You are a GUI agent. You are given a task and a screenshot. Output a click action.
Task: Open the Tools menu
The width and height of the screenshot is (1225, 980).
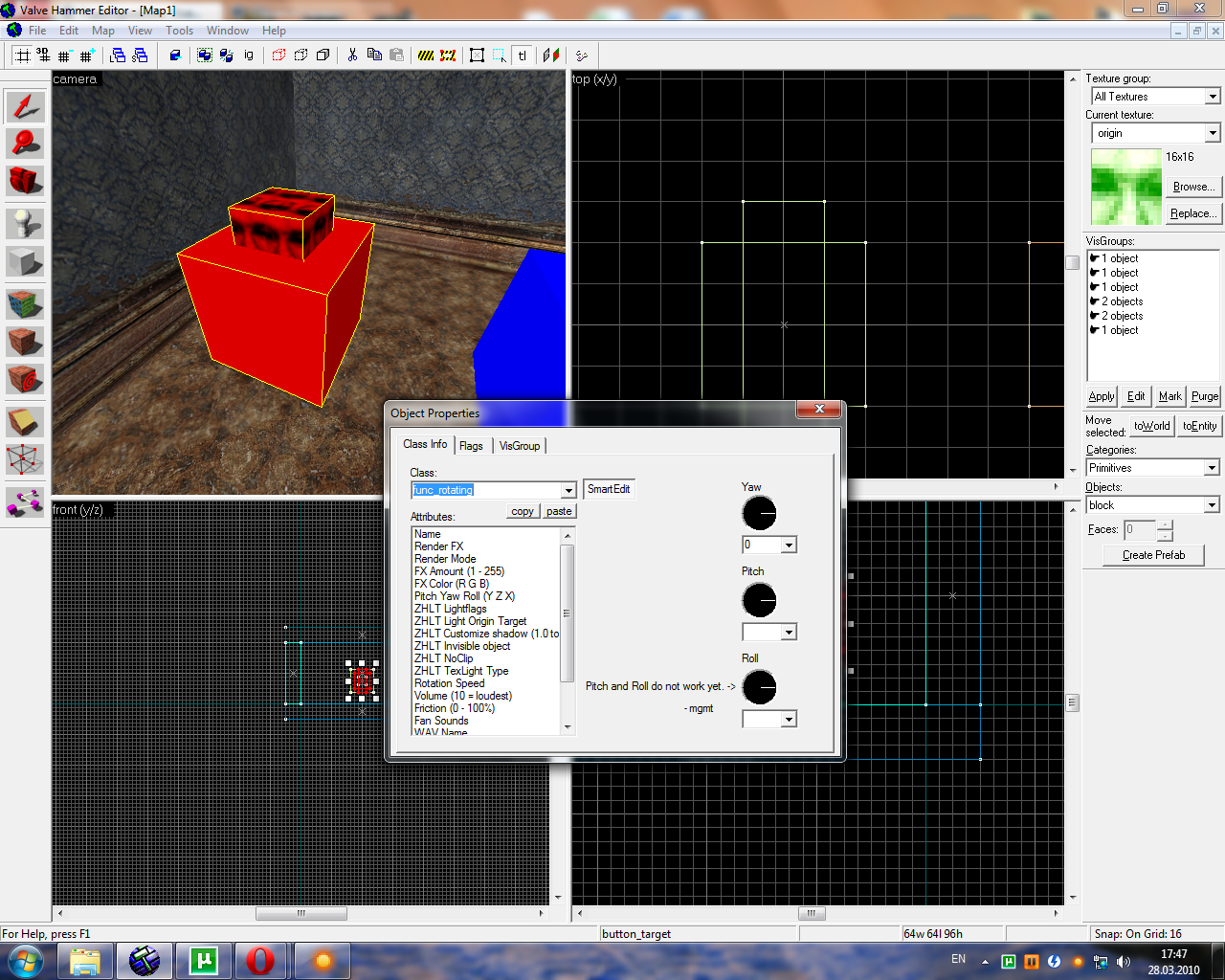click(x=179, y=31)
